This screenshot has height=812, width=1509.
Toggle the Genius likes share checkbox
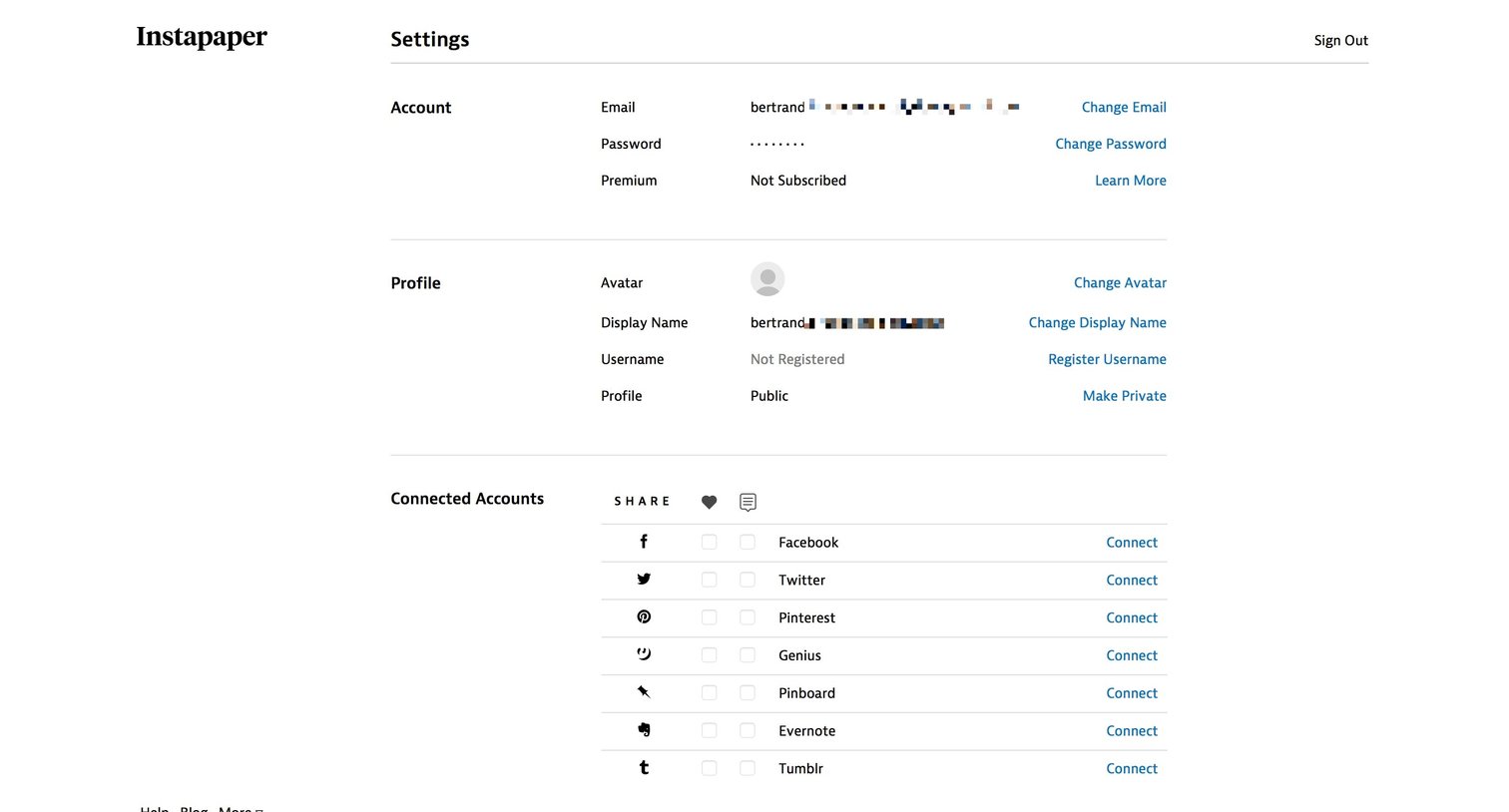pos(709,655)
